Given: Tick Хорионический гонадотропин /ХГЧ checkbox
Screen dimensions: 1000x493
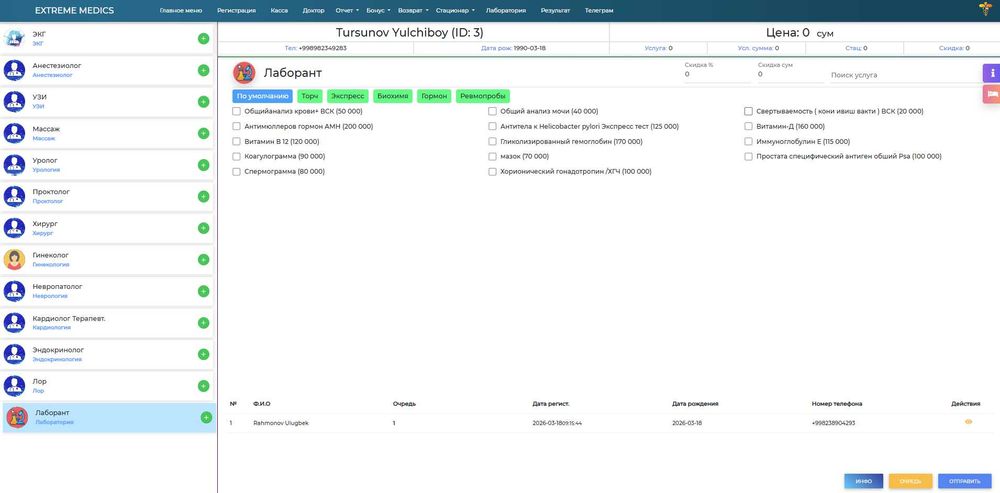Looking at the screenshot, I should click(x=492, y=172).
